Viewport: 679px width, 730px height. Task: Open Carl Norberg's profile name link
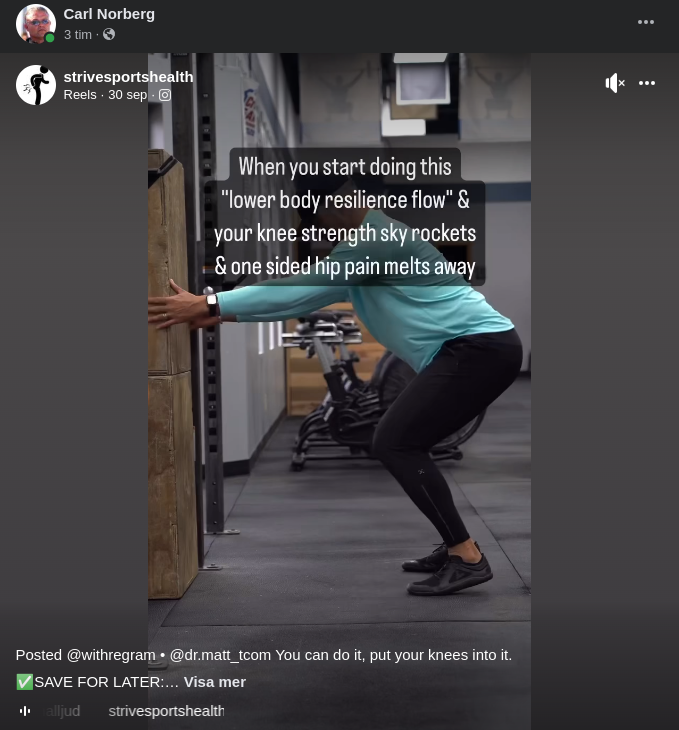[x=109, y=14]
